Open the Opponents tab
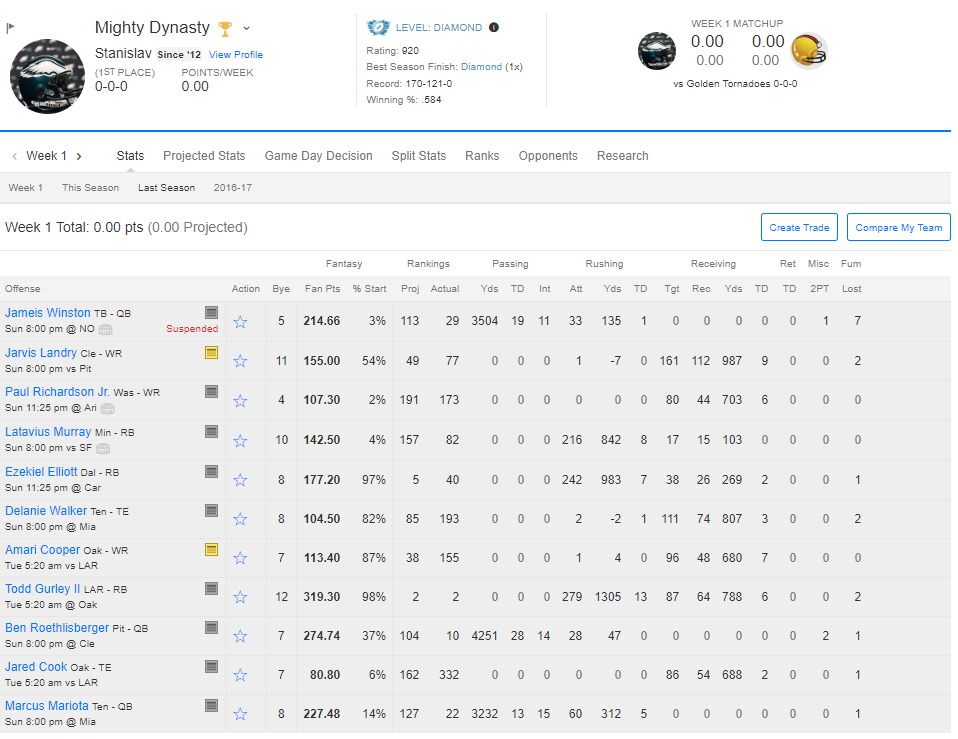 point(548,156)
